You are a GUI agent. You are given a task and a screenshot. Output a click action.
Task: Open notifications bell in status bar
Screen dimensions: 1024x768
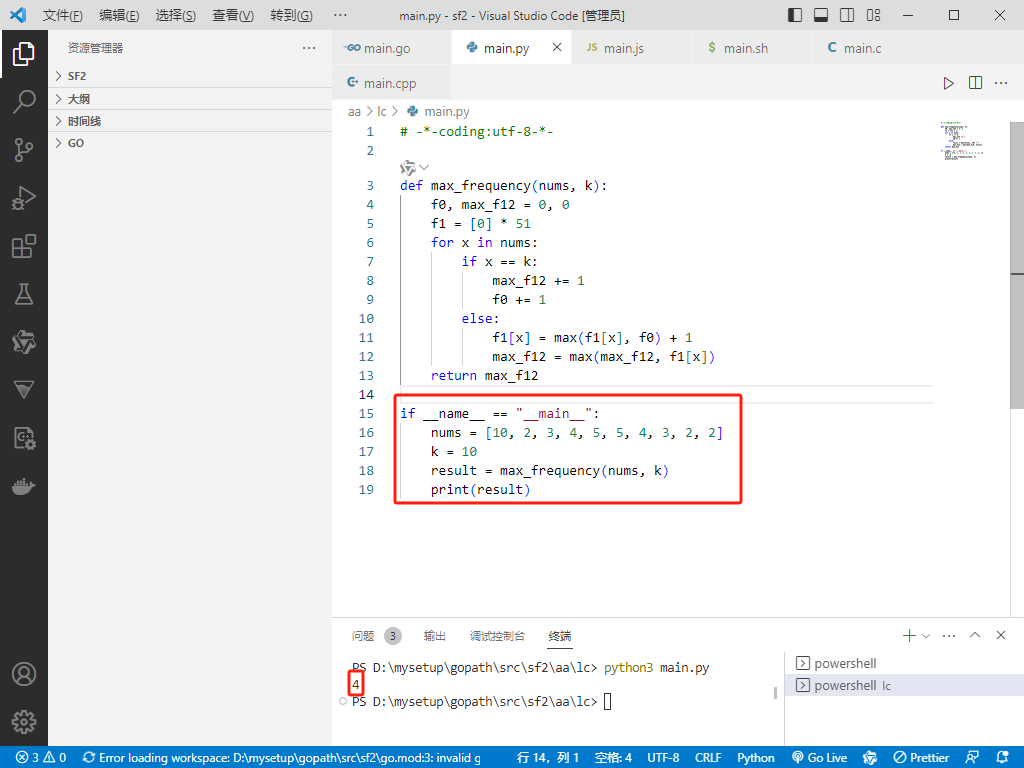point(1003,758)
